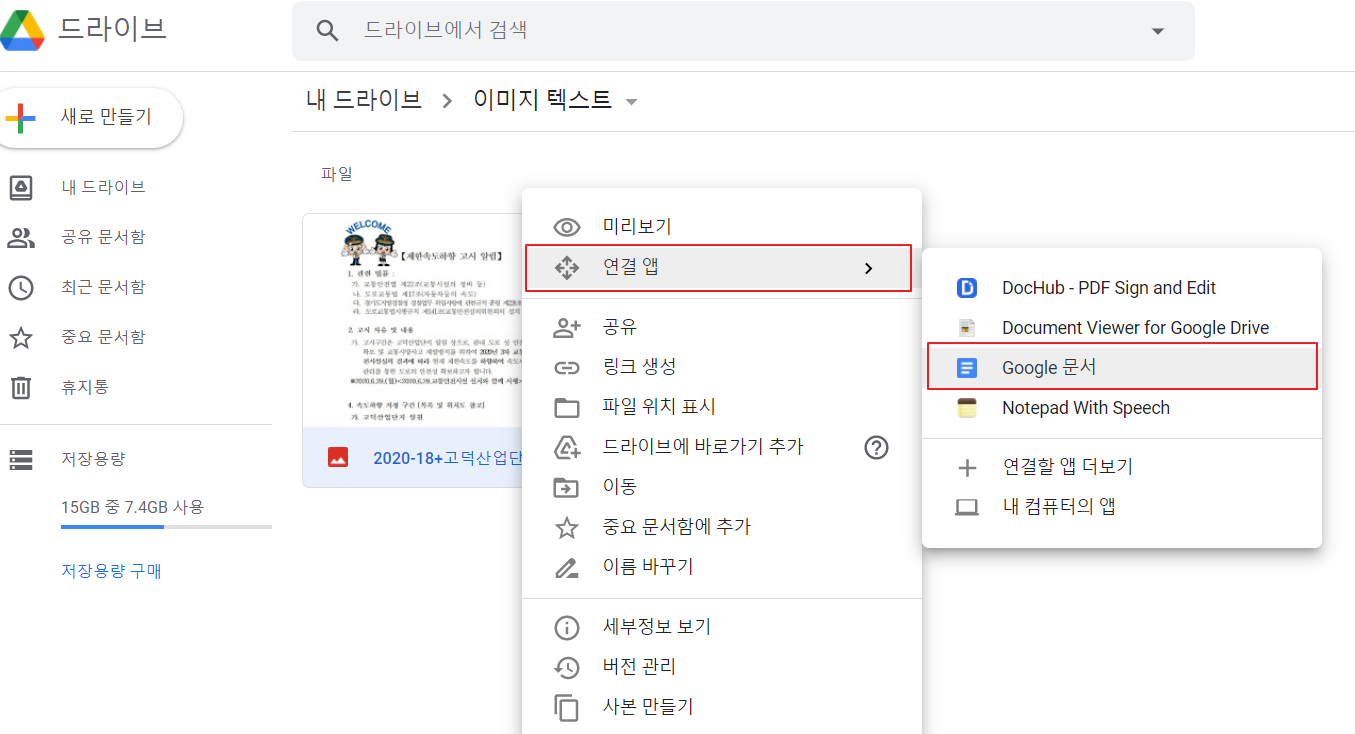The image size is (1355, 734).
Task: Click the red image file icon
Action: [x=338, y=458]
